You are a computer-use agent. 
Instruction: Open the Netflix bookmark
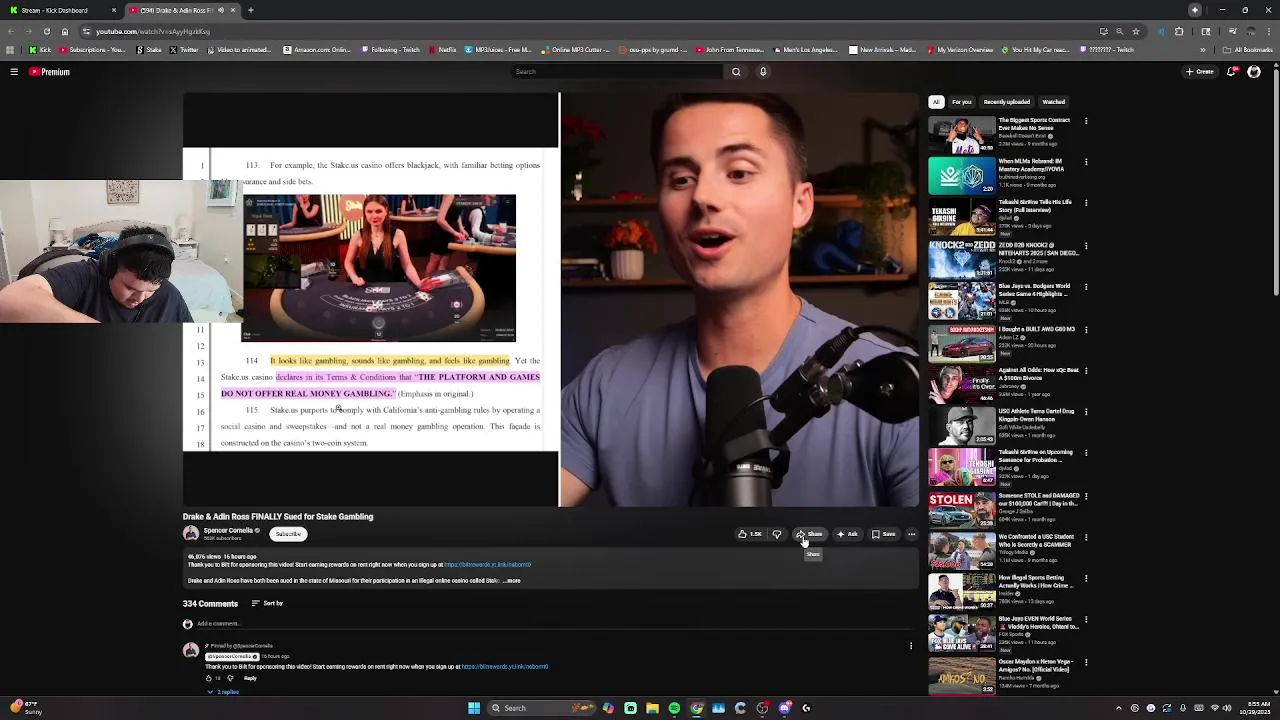442,50
